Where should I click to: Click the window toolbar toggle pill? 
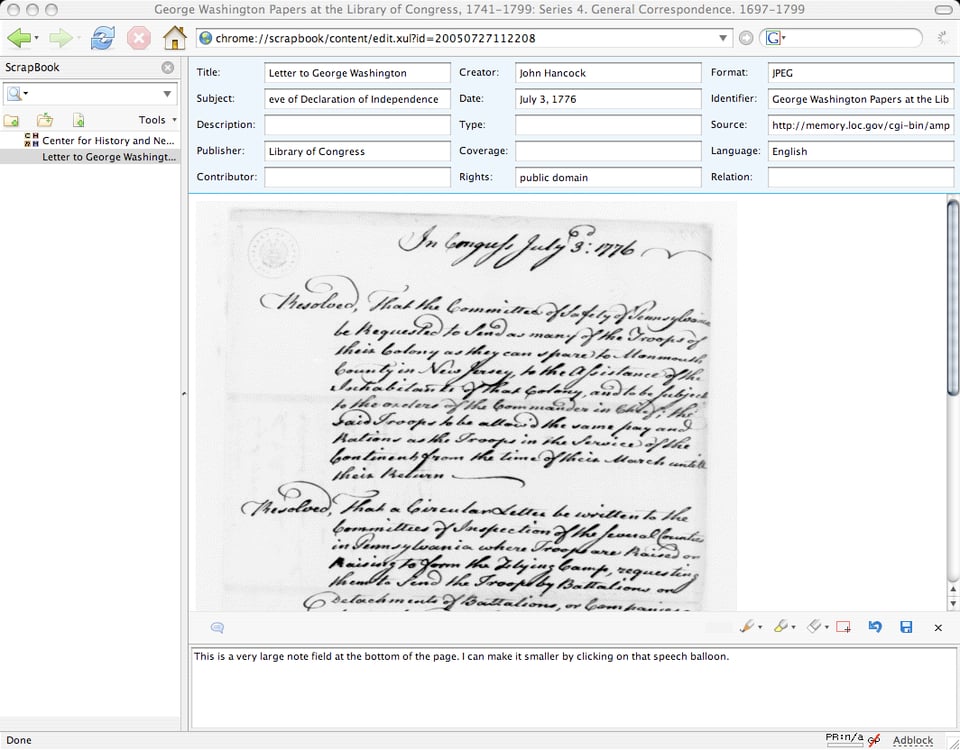[943, 10]
